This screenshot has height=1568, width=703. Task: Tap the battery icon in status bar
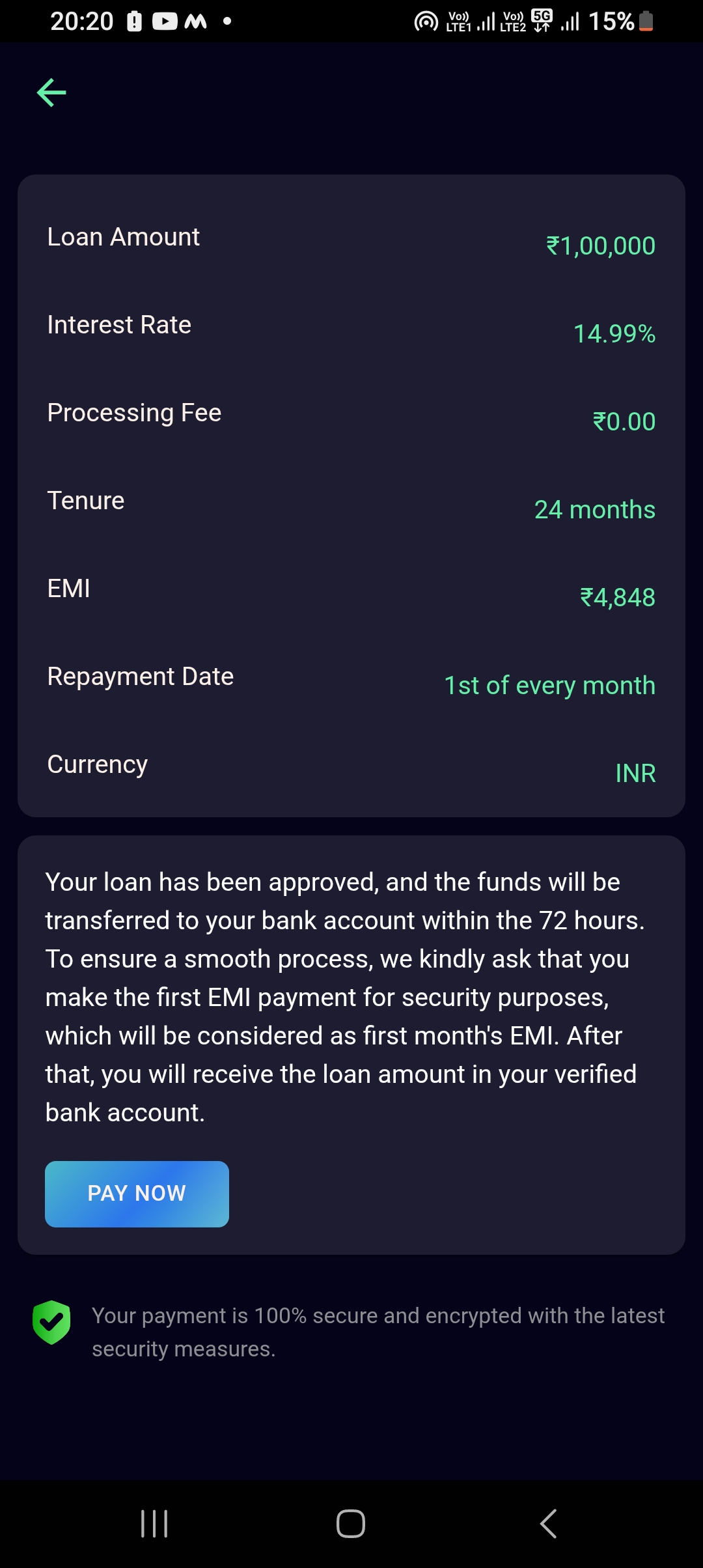(x=646, y=21)
